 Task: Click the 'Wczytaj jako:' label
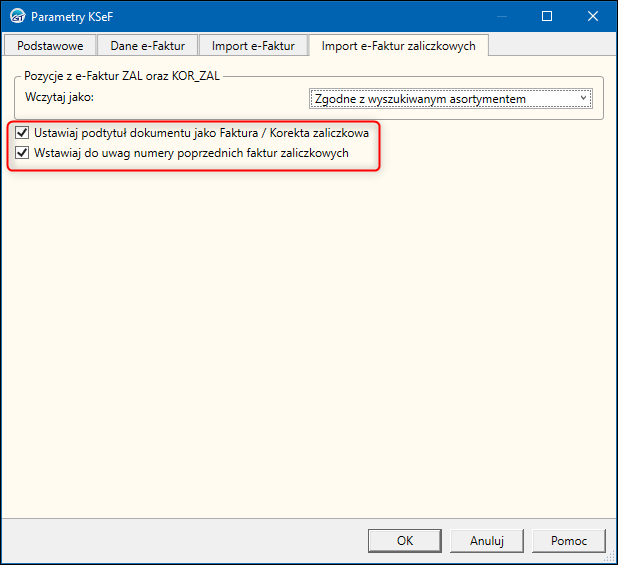pos(59,98)
